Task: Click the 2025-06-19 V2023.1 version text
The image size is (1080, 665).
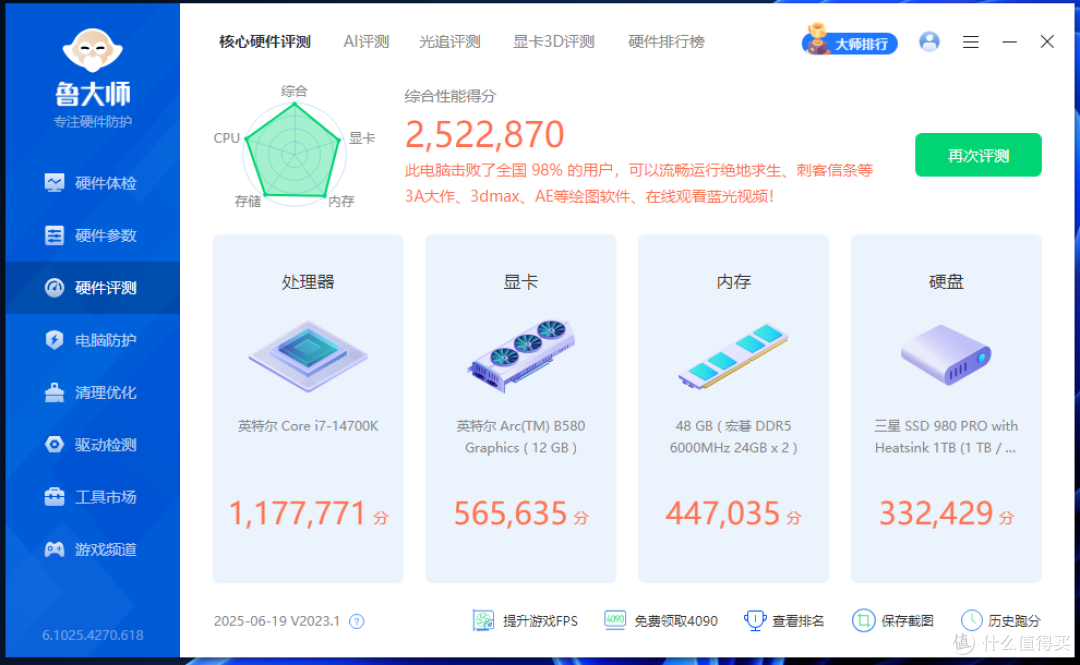Action: pyautogui.click(x=277, y=621)
